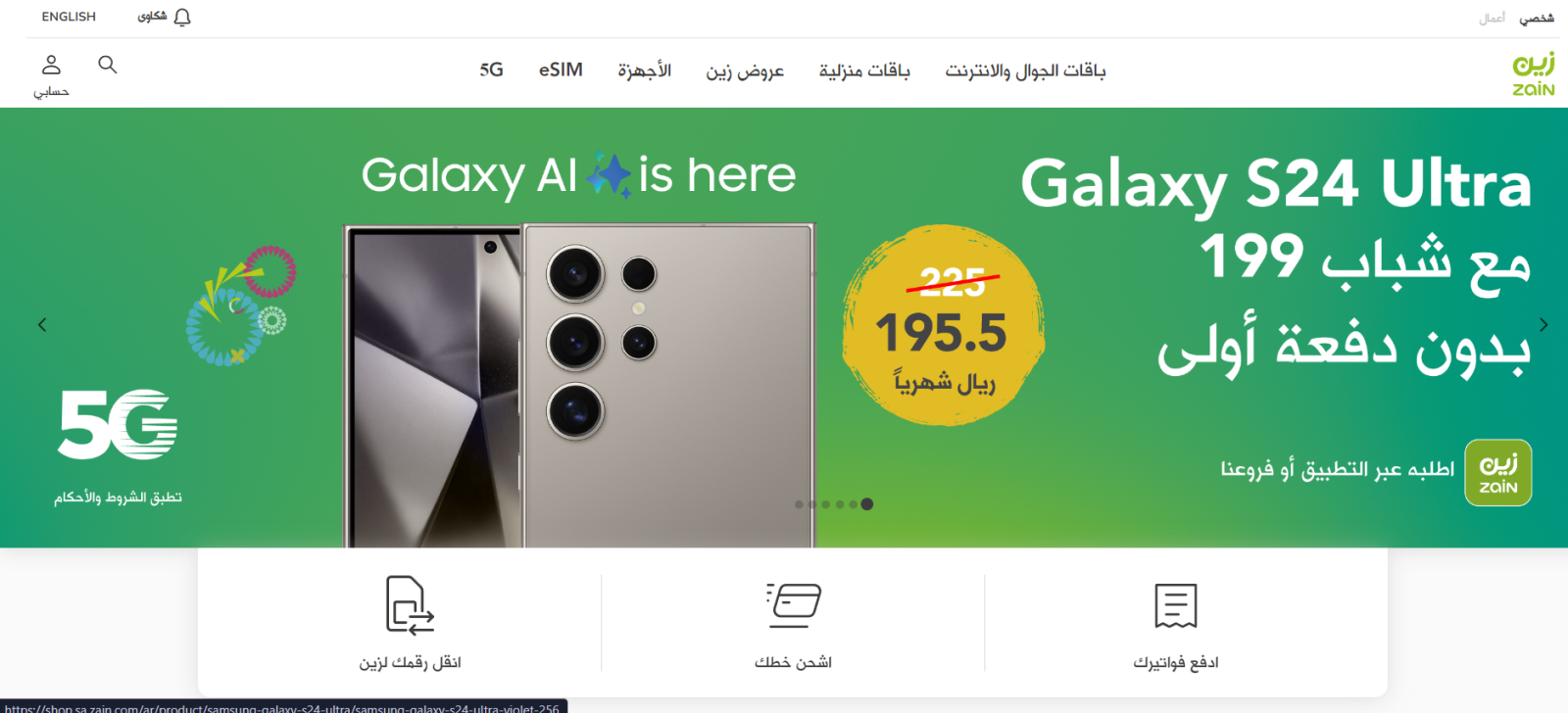1568x713 pixels.
Task: Open the search magnifier icon
Action: [x=108, y=65]
